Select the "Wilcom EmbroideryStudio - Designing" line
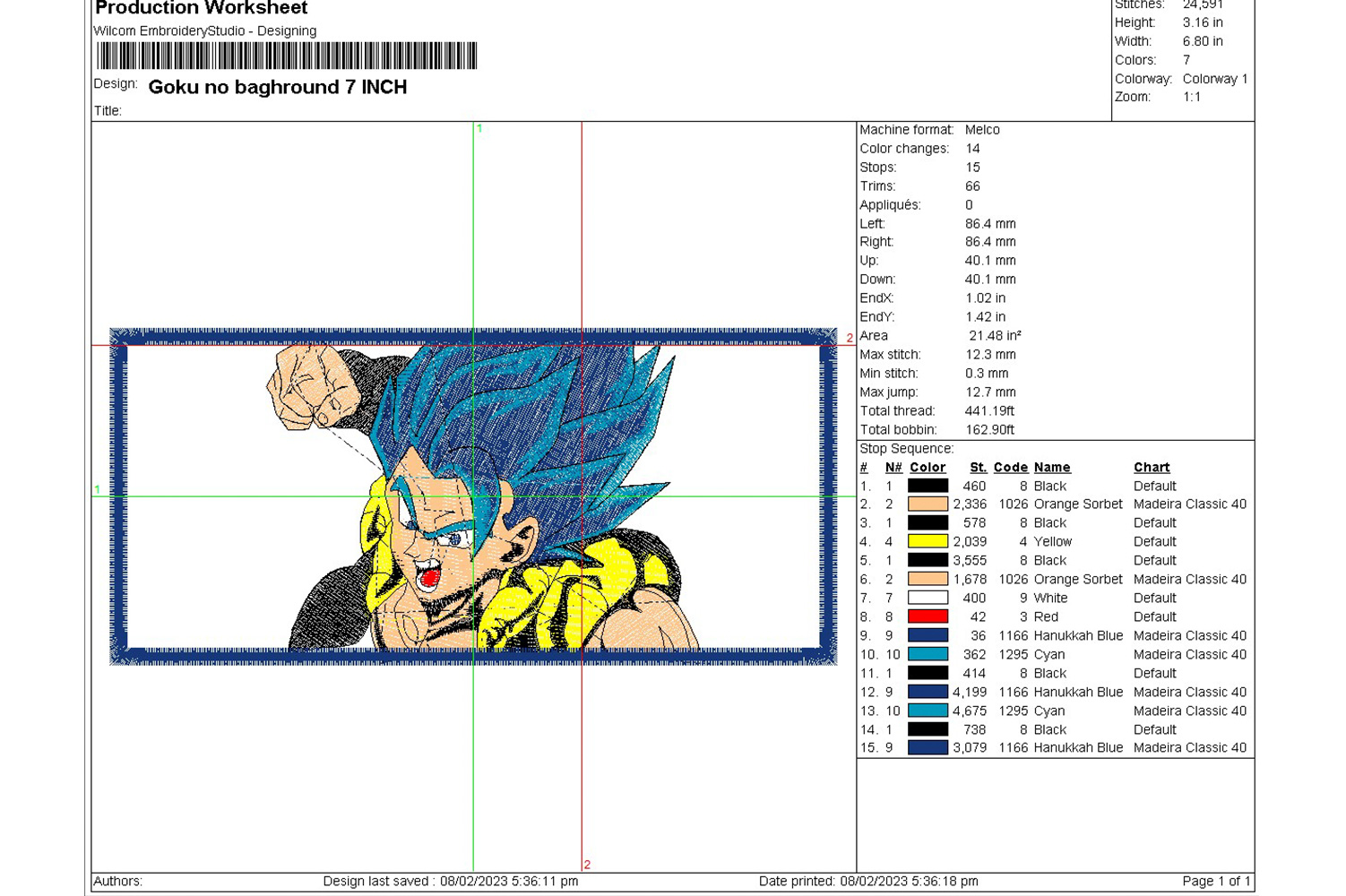 (x=205, y=30)
